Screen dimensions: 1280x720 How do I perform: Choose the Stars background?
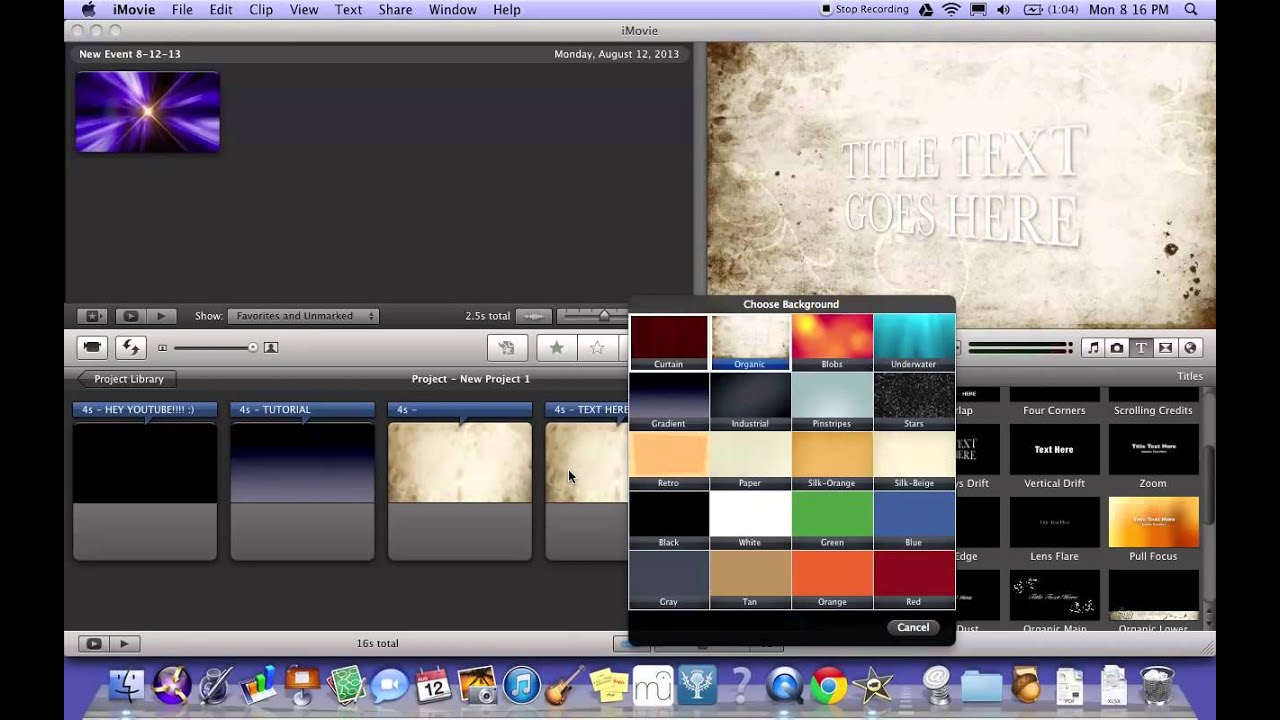[x=914, y=402]
